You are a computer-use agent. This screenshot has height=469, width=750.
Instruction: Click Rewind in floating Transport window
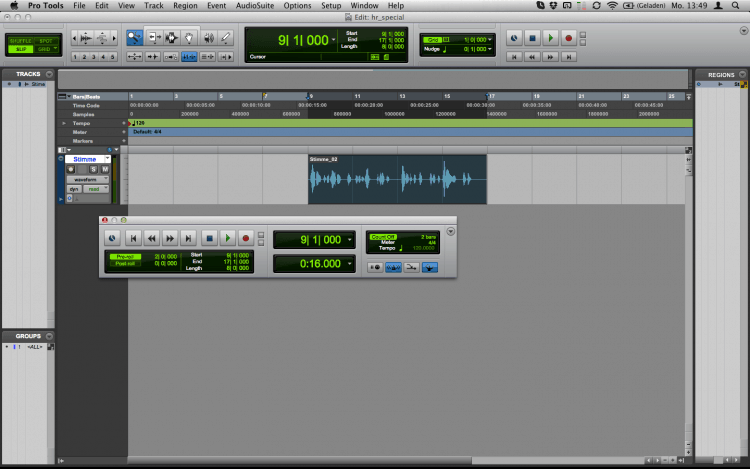tap(152, 238)
